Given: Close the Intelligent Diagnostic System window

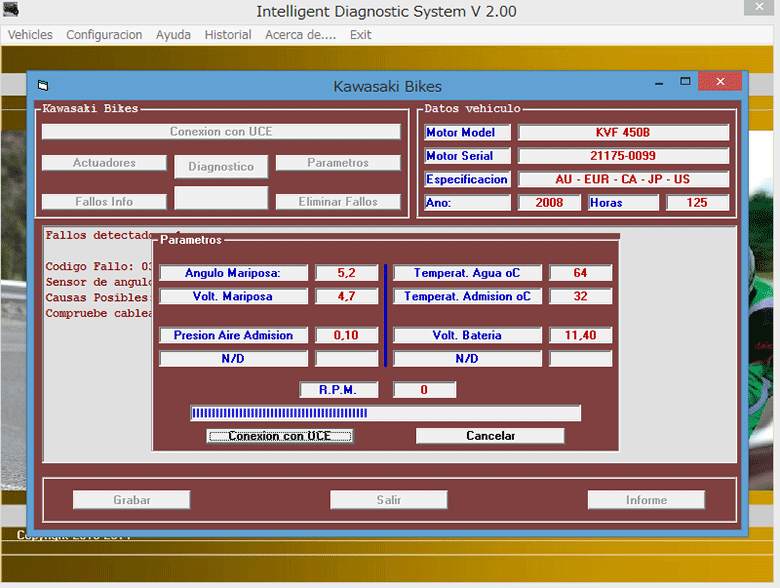Looking at the screenshot, I should point(759,7).
